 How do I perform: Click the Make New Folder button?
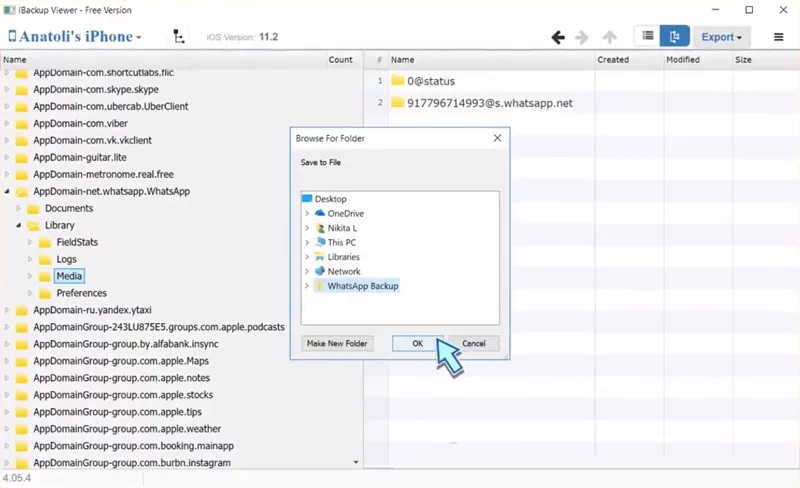pyautogui.click(x=337, y=343)
